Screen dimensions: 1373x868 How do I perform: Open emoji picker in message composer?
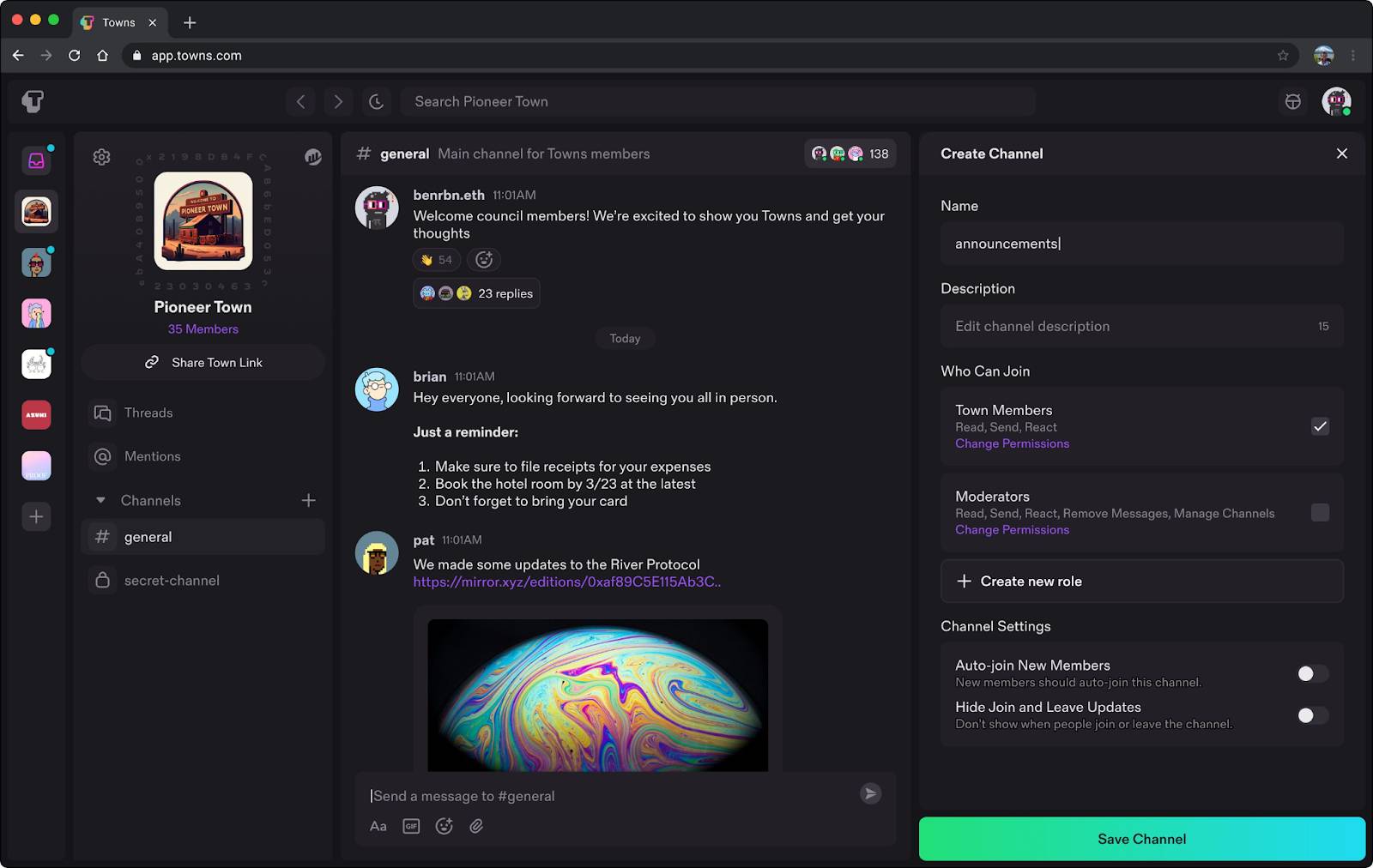pyautogui.click(x=444, y=826)
